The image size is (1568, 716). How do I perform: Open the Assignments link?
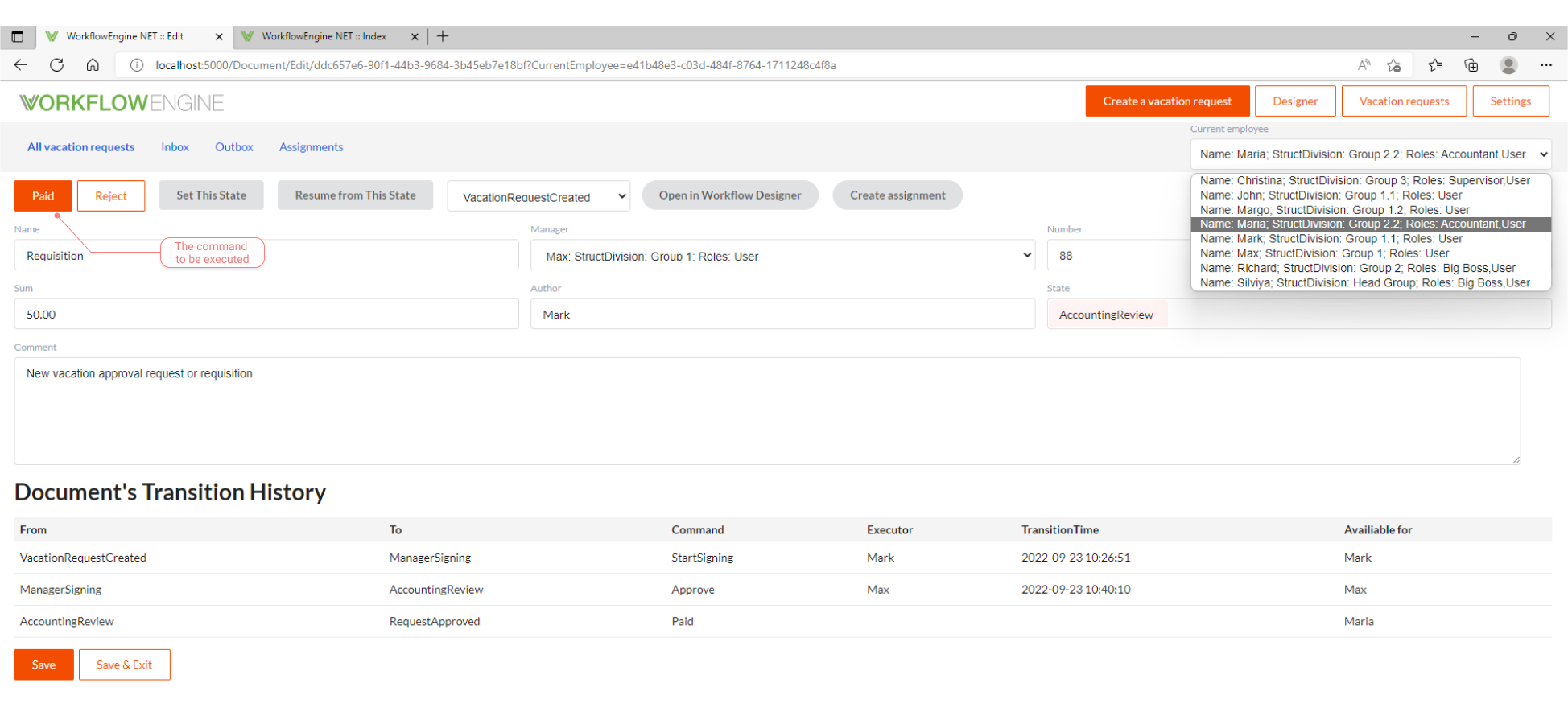click(311, 147)
